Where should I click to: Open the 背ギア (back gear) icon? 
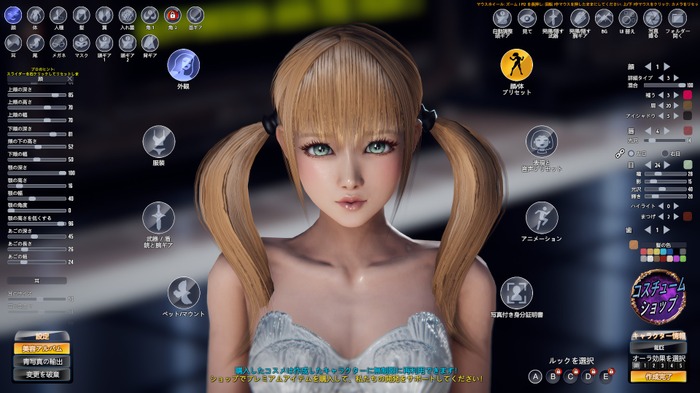click(150, 43)
